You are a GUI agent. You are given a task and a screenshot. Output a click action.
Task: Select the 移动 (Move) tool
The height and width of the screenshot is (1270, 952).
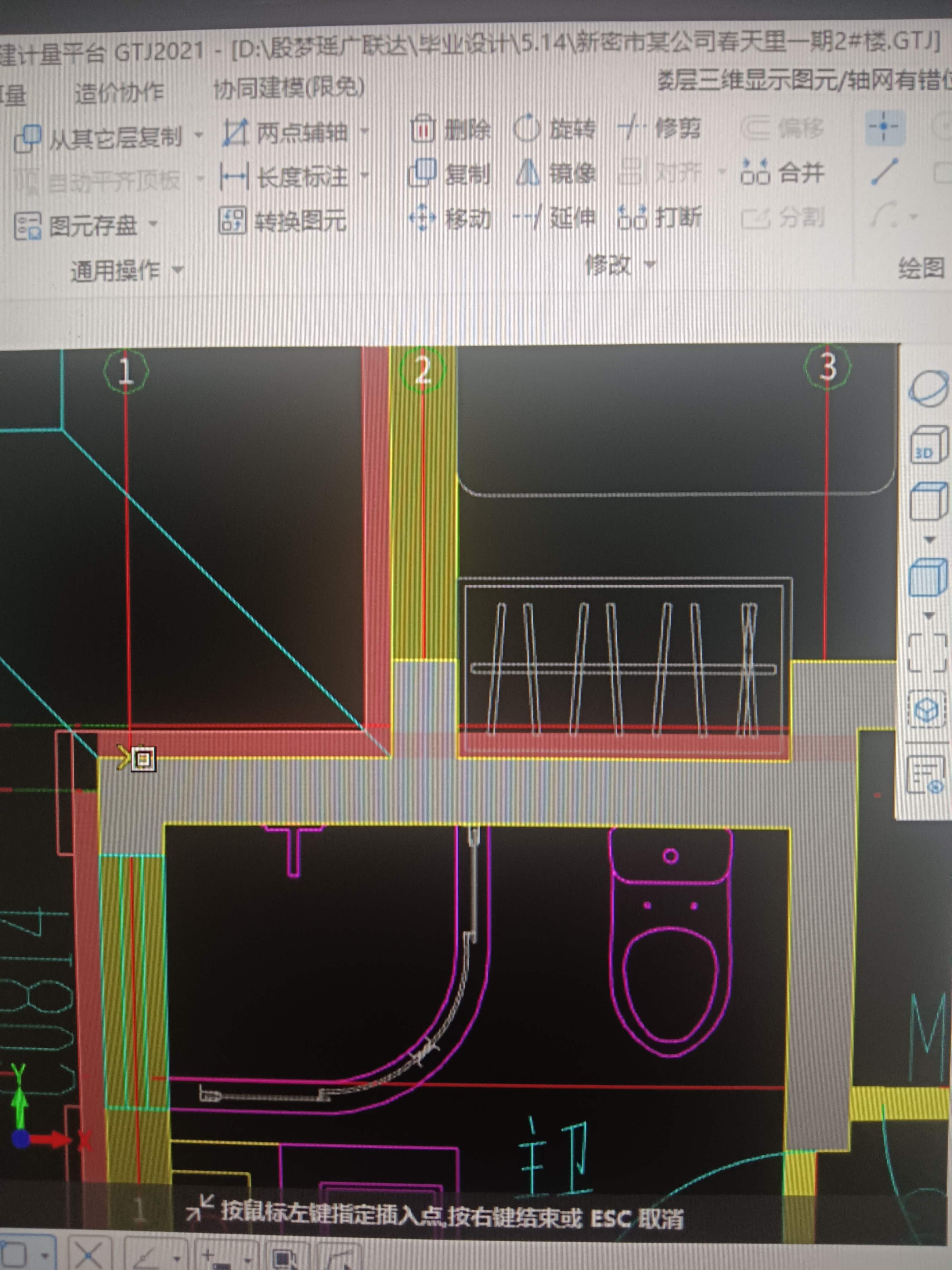(449, 219)
